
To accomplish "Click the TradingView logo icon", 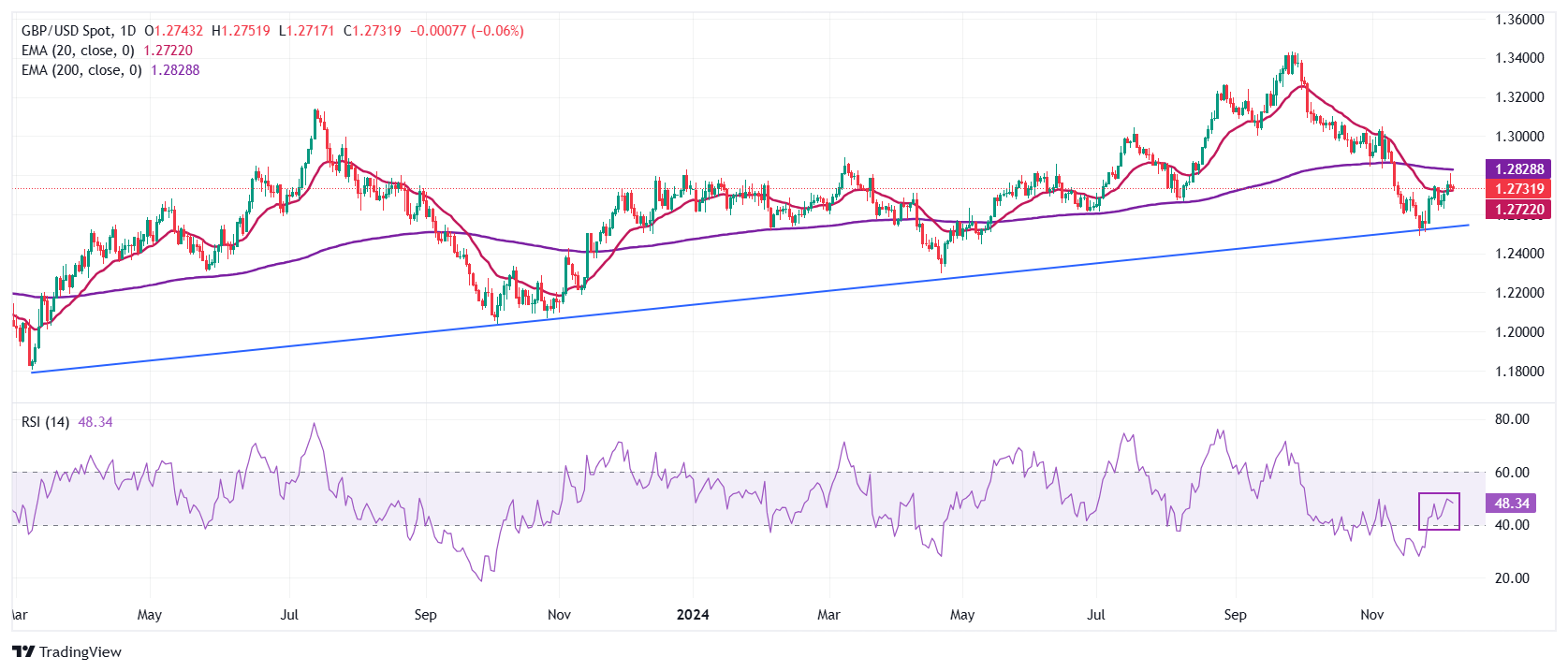I will click(23, 652).
